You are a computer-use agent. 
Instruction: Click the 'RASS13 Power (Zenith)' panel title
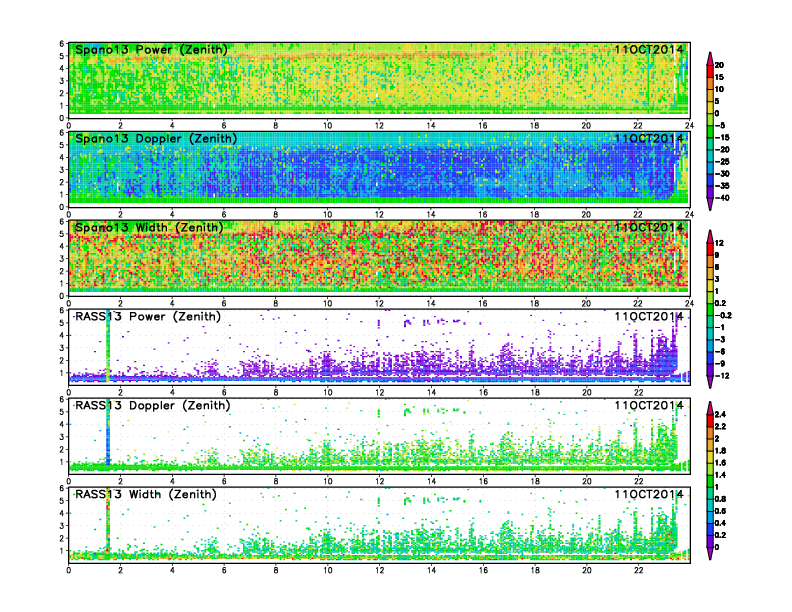tap(148, 317)
